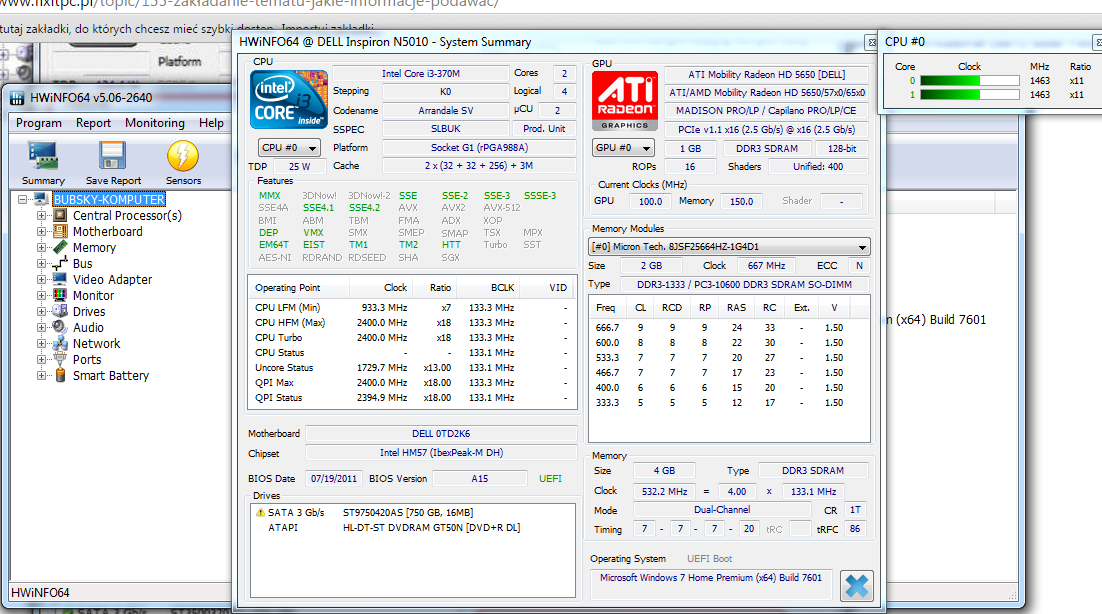The height and width of the screenshot is (614, 1102).
Task: Open the GPU #0 selector dropdown
Action: click(x=623, y=148)
